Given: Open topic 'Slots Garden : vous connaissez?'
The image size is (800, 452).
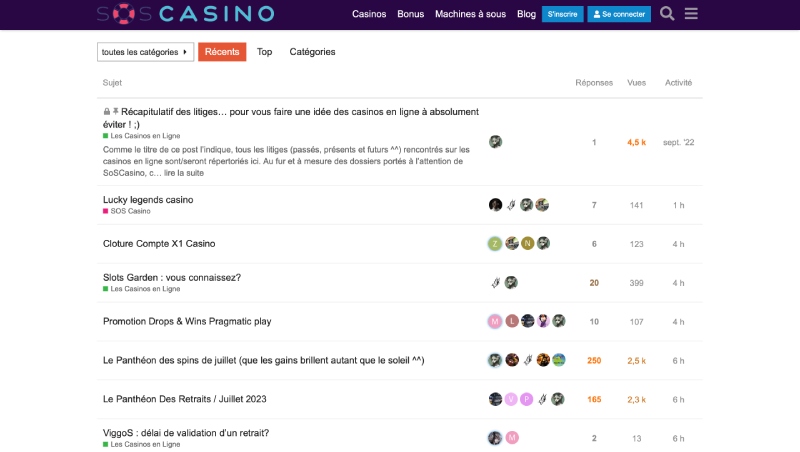Looking at the screenshot, I should (x=171, y=278).
